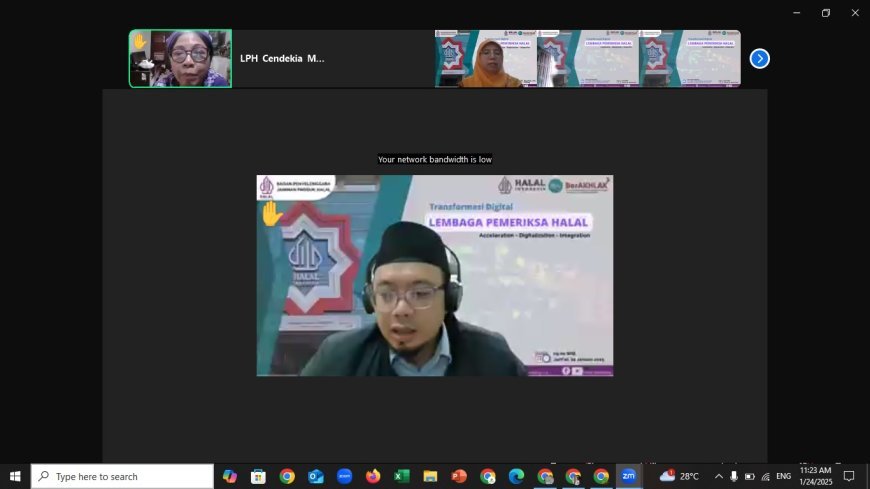Click the LPH Cendekia M... name label

click(x=282, y=58)
